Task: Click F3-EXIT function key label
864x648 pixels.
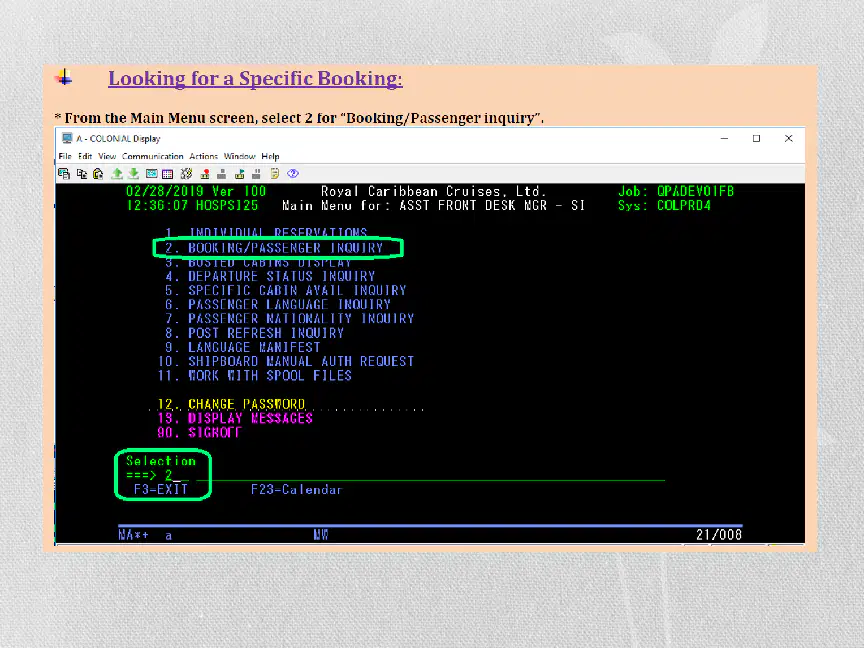Action: [x=161, y=489]
